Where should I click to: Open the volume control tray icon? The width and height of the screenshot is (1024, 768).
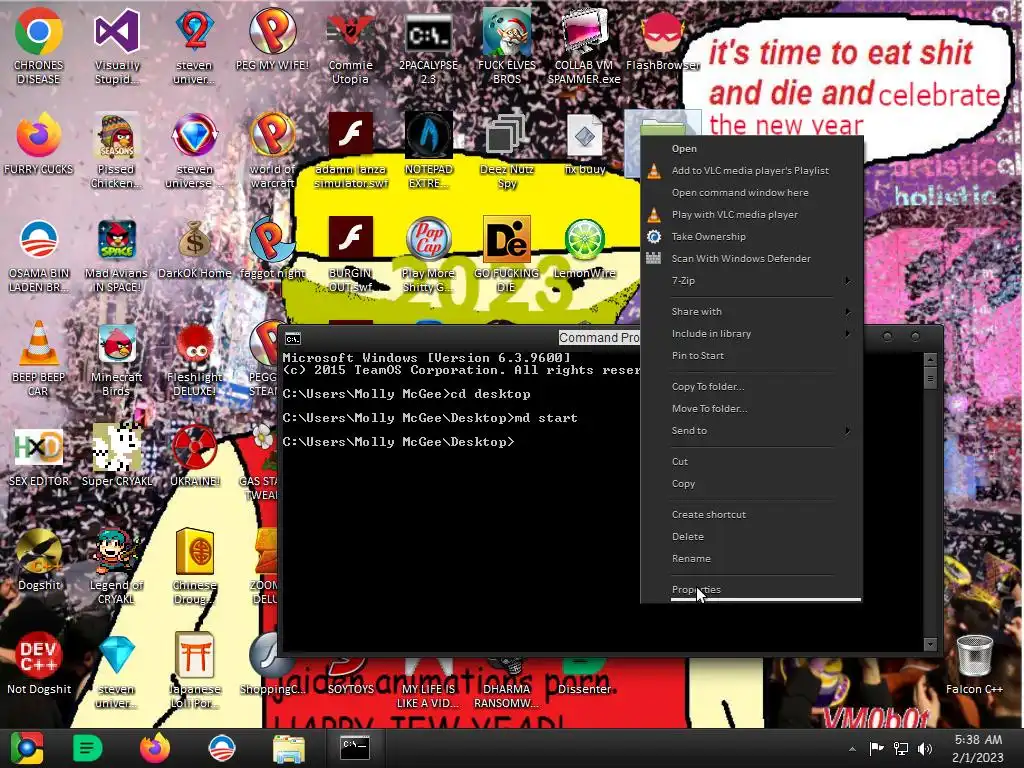pyautogui.click(x=924, y=749)
